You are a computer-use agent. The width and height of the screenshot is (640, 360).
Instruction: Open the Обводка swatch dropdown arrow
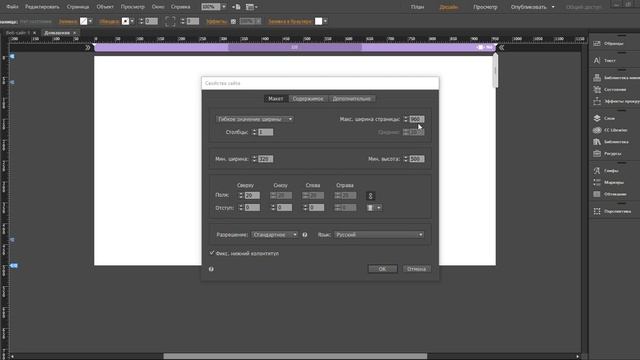132,21
